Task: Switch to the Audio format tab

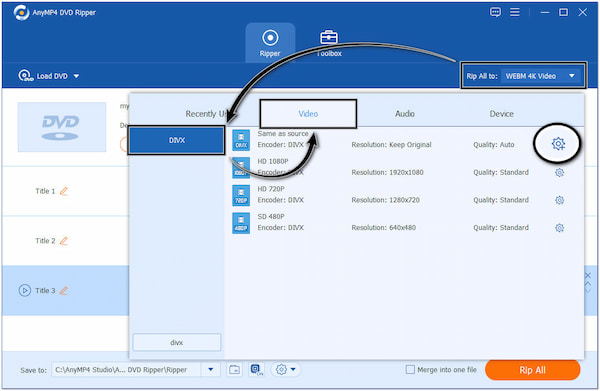Action: 405,114
